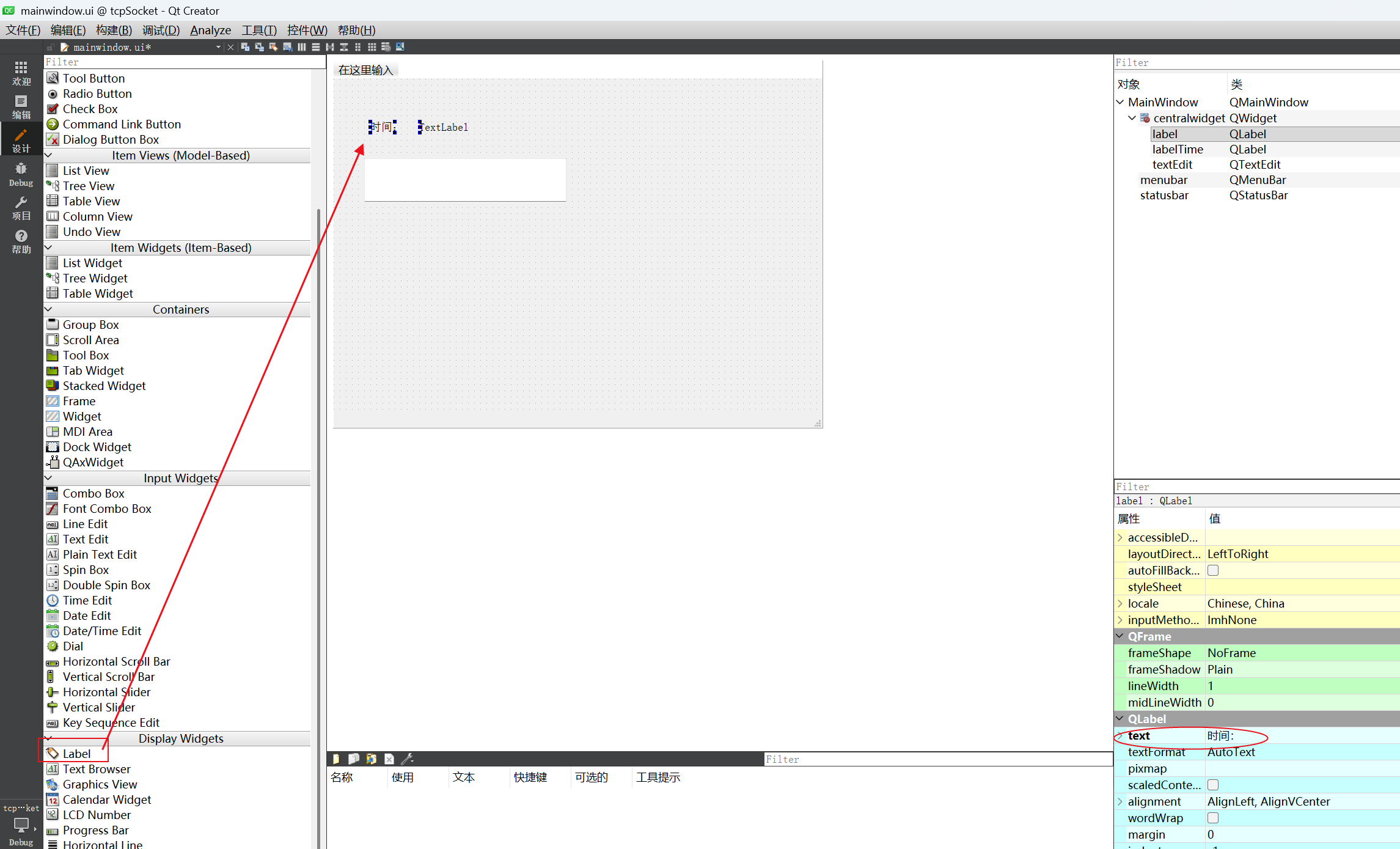The image size is (1400, 849).
Task: Collapse the centralwidget tree node
Action: tap(1132, 118)
